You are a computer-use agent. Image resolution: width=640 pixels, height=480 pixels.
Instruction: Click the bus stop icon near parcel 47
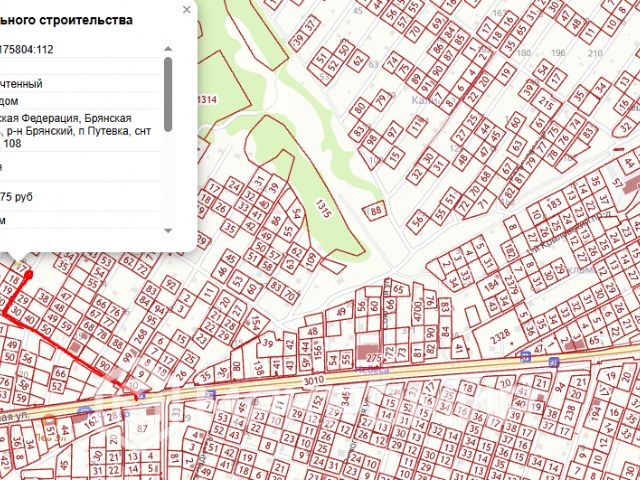(525, 358)
